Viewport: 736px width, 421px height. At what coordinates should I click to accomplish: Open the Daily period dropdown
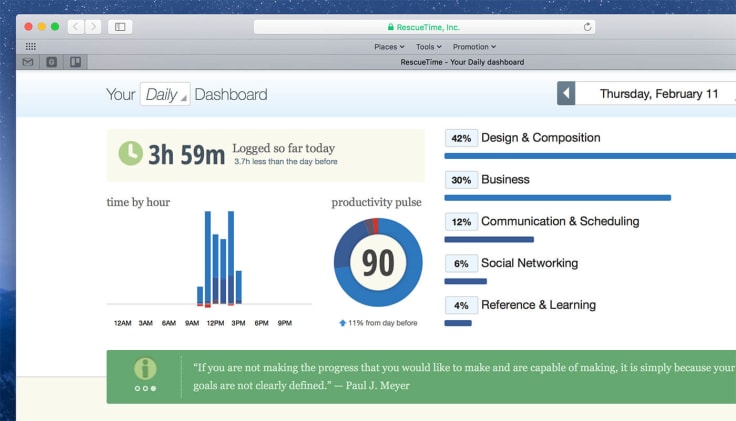[165, 94]
